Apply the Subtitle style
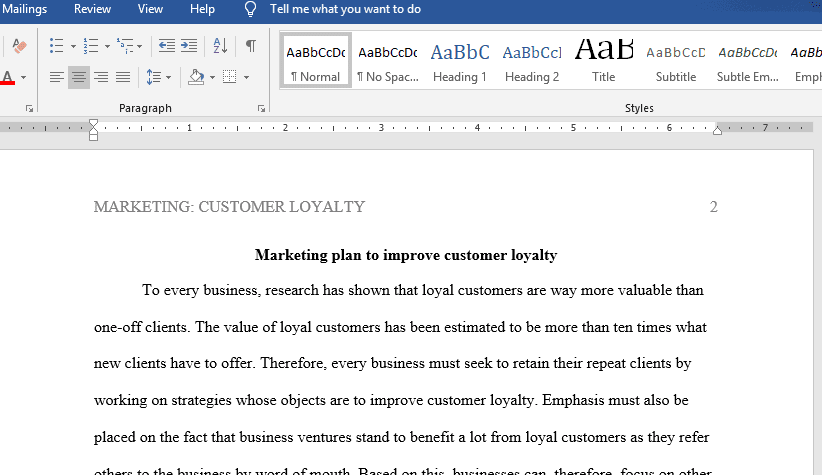This screenshot has height=475, width=822. (x=676, y=61)
